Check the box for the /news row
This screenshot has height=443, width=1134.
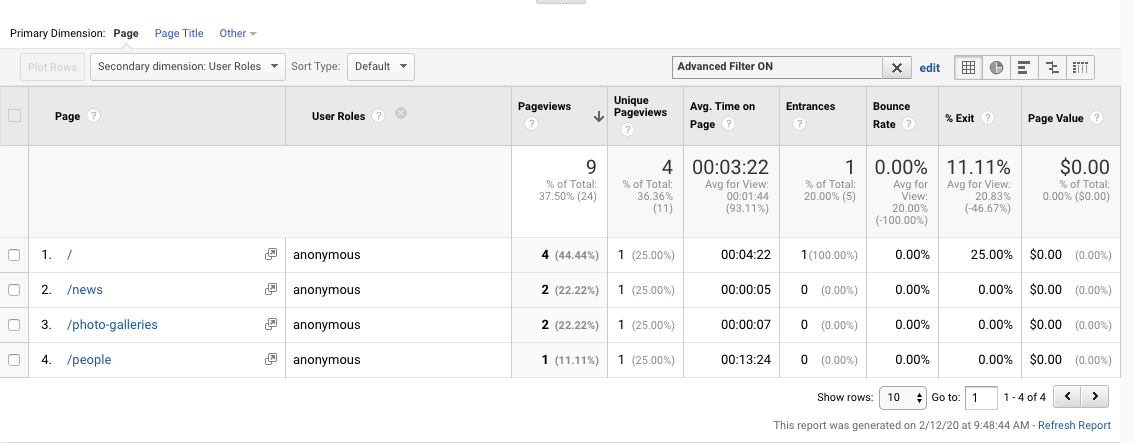point(14,290)
